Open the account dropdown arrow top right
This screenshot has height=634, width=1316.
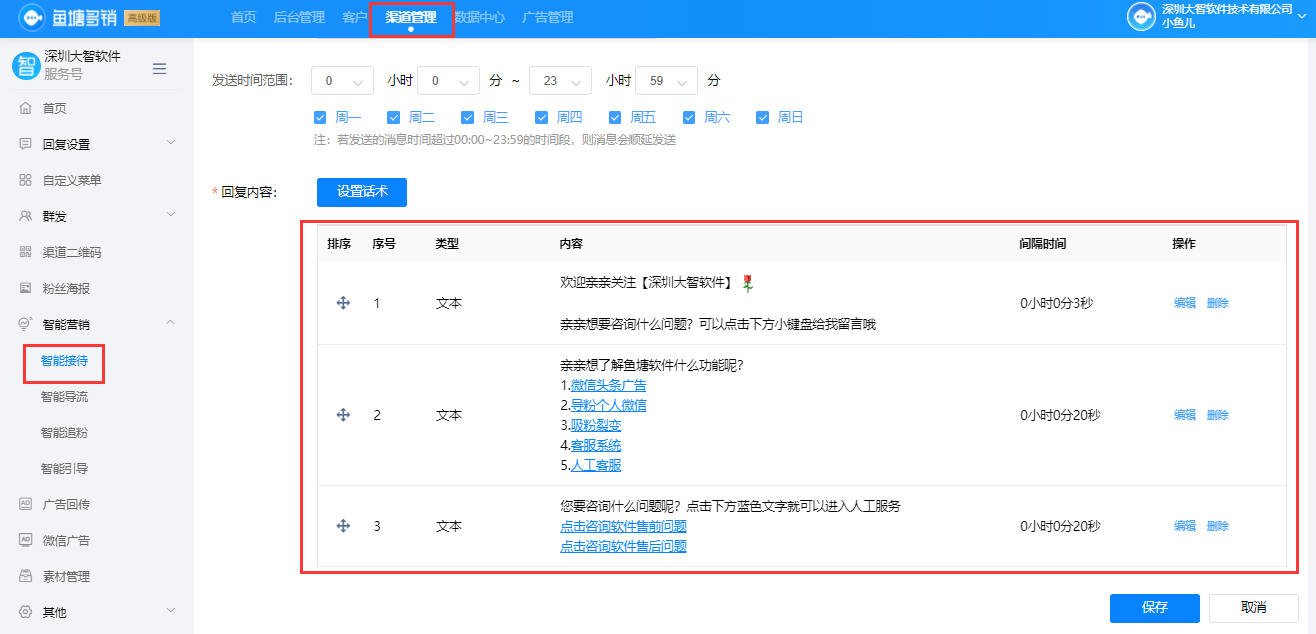click(1301, 17)
